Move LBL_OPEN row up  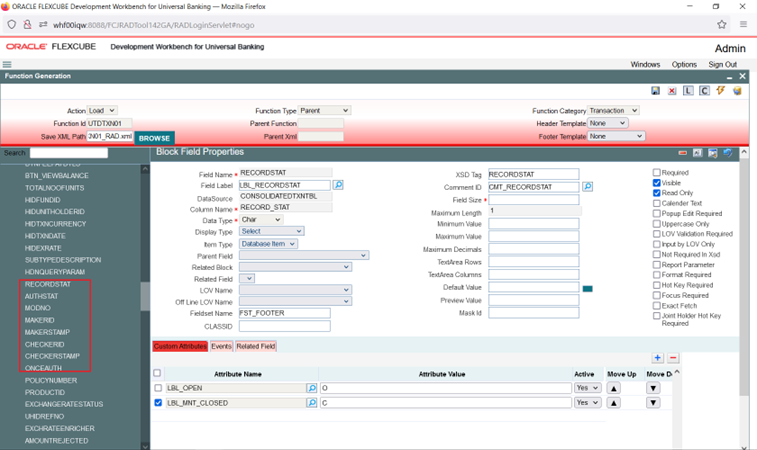pyautogui.click(x=614, y=388)
